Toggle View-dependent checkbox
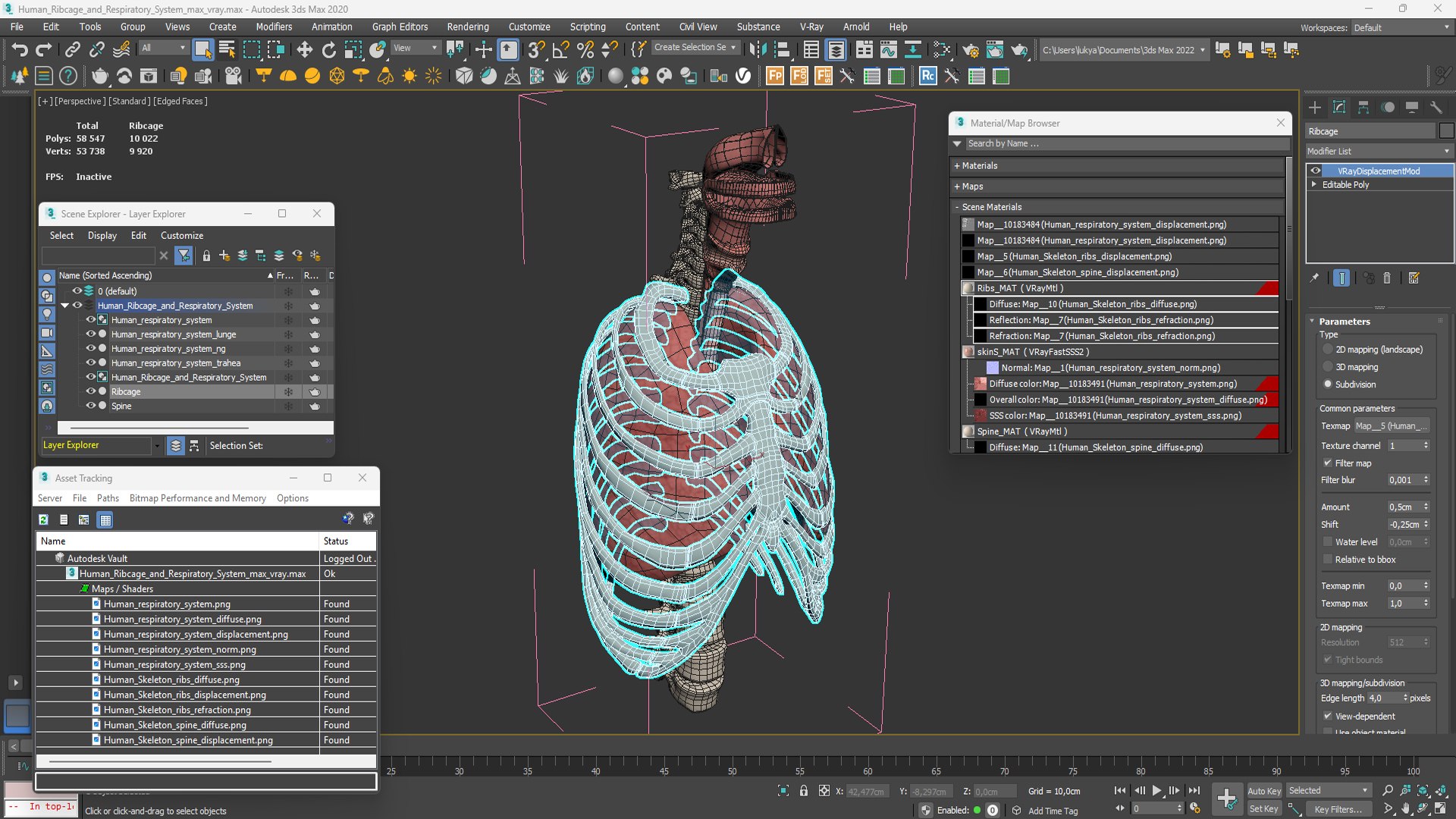The image size is (1456, 819). [1328, 716]
